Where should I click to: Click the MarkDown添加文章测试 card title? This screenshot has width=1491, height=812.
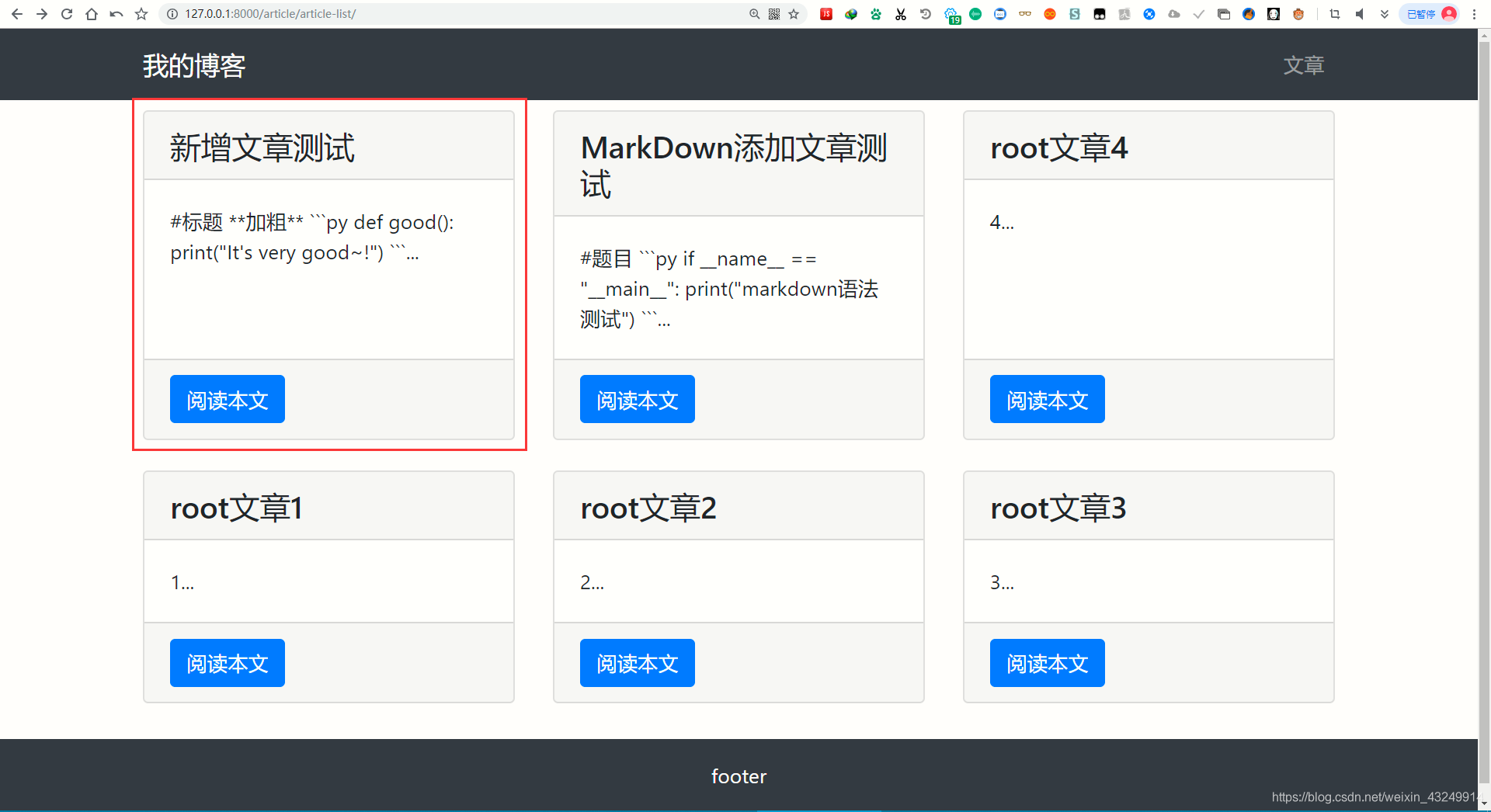(734, 166)
